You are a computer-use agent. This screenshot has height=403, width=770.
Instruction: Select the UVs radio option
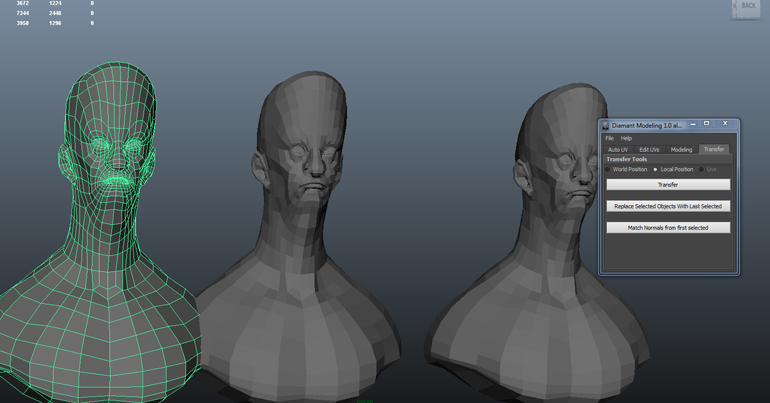coord(702,169)
